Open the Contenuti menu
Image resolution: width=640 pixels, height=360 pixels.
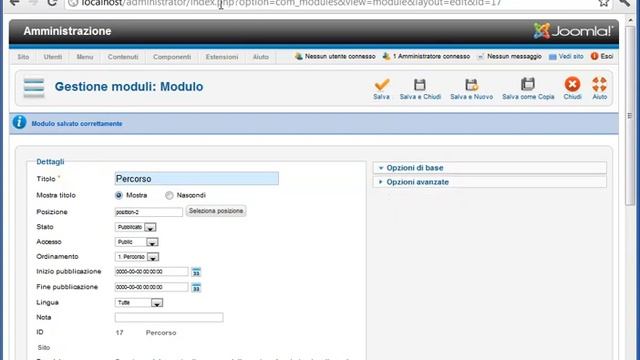pos(123,57)
